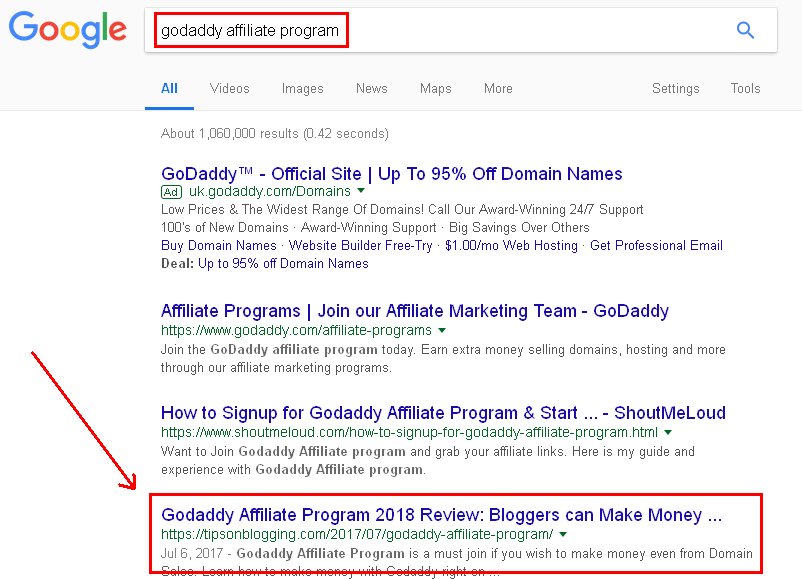
Task: Follow the Buy Domain Names sitelink
Action: click(x=219, y=246)
